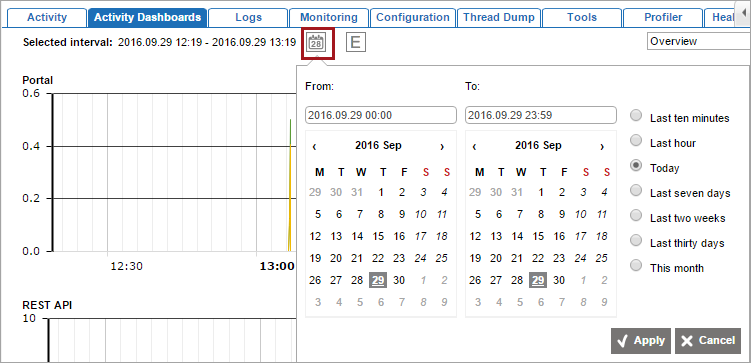Open the calendar interval picker icon
751x363 pixels.
pos(316,43)
